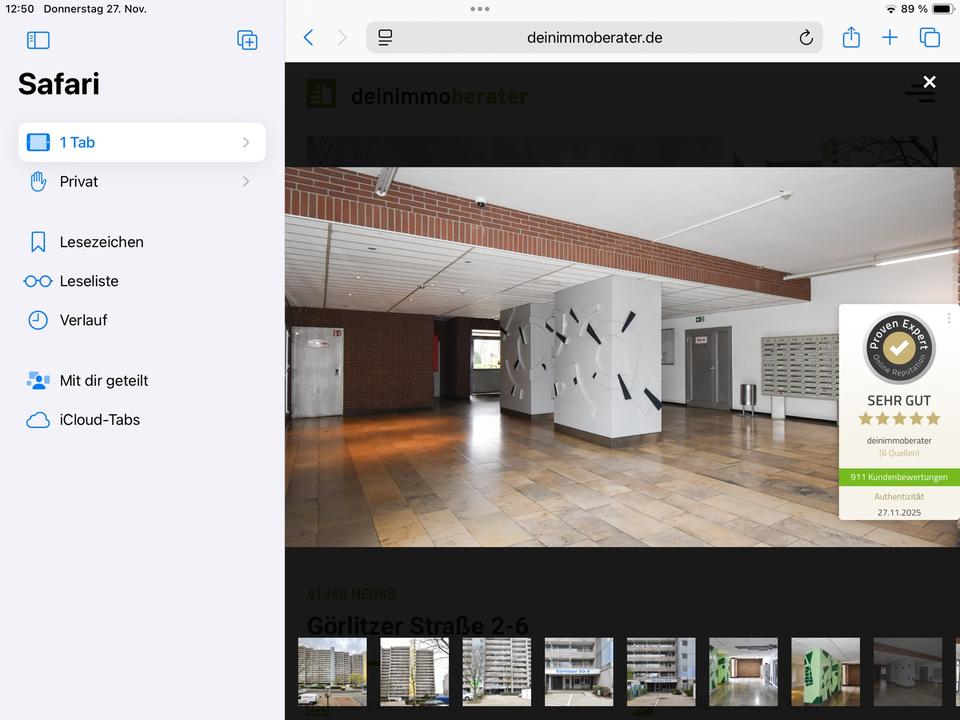
Task: Open the website hamburger menu
Action: (919, 92)
